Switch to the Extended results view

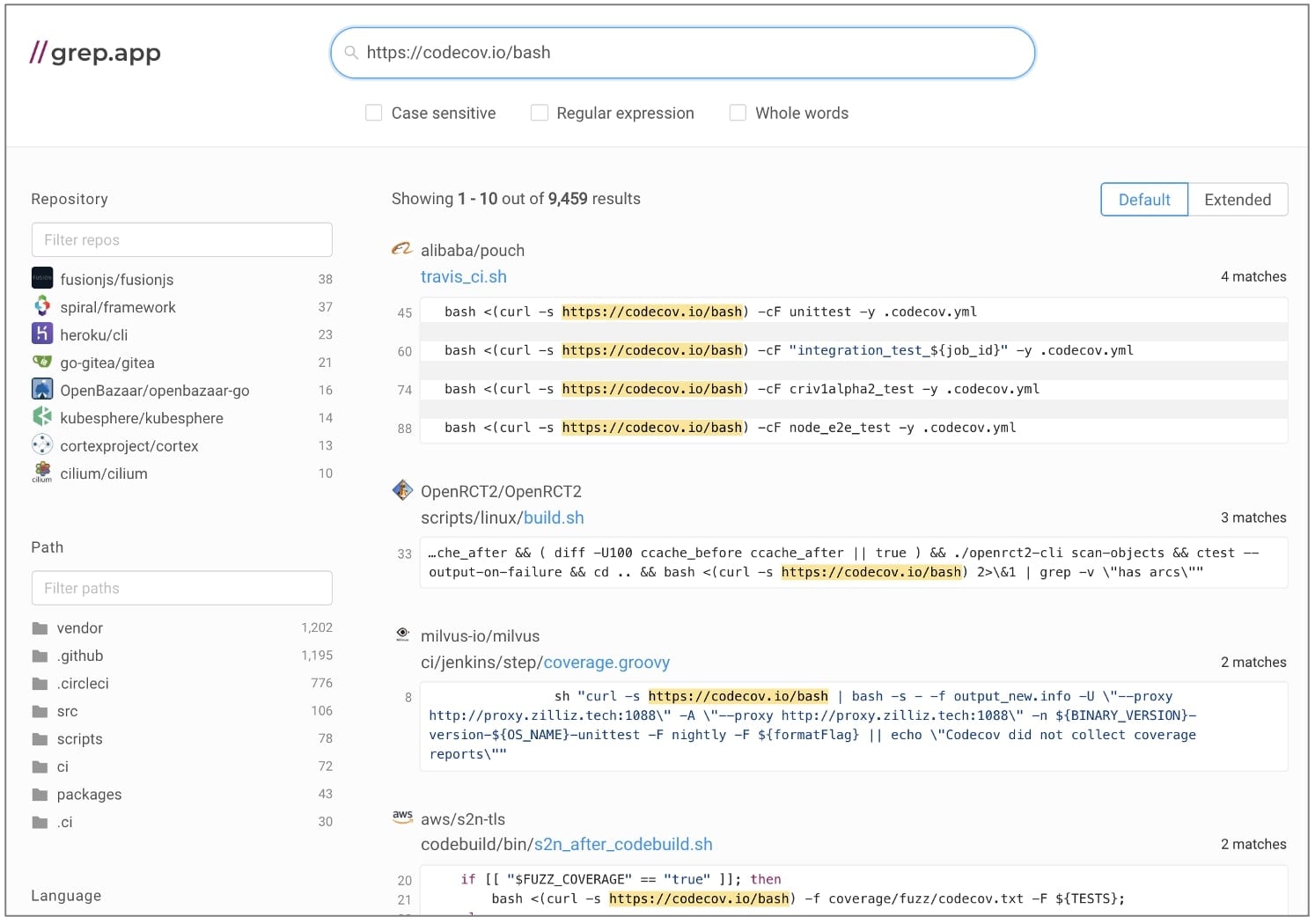coord(1238,199)
